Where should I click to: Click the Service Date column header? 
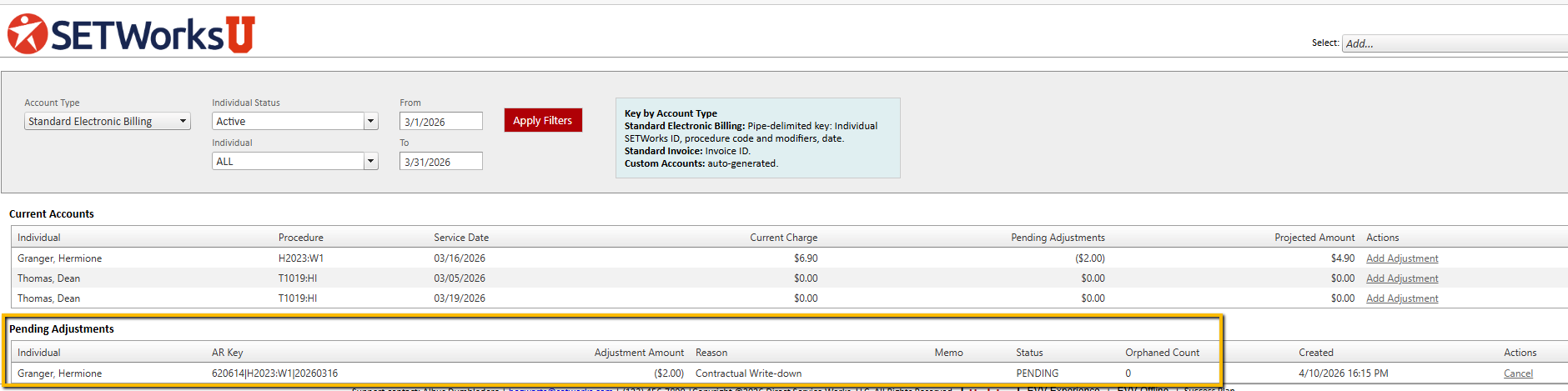tap(461, 238)
